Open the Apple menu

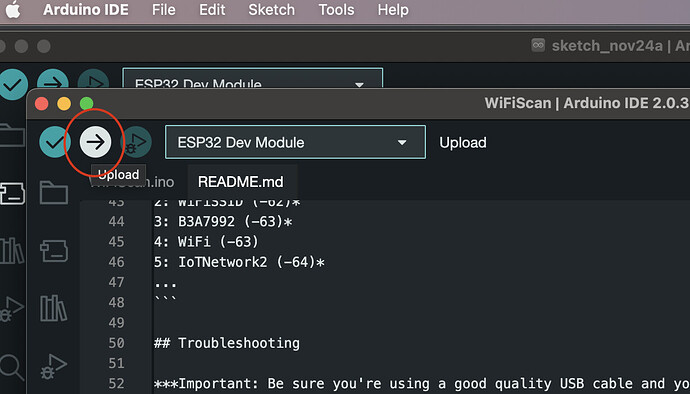[13, 10]
